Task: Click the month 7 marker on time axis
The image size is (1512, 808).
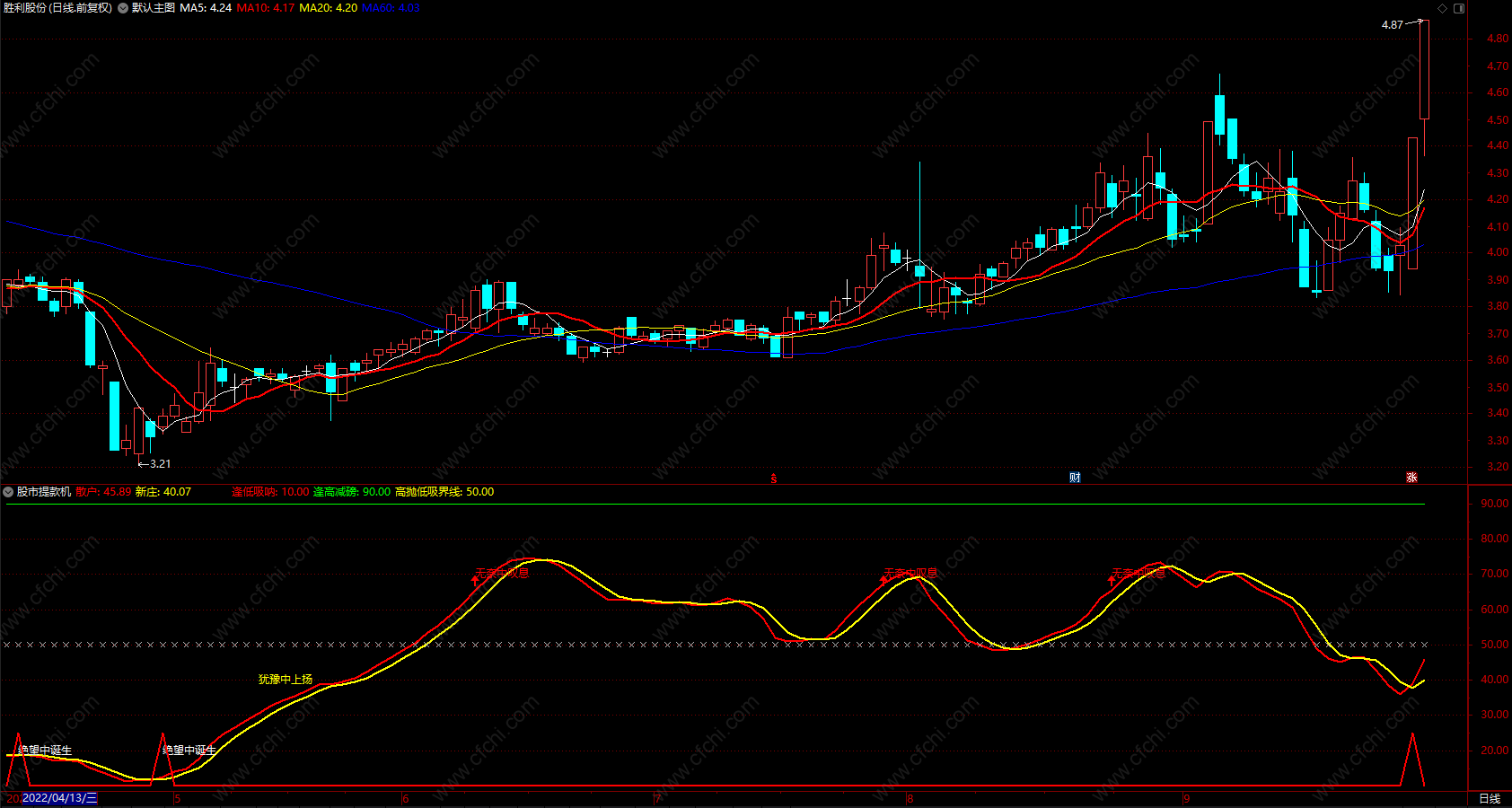Action: 657,799
